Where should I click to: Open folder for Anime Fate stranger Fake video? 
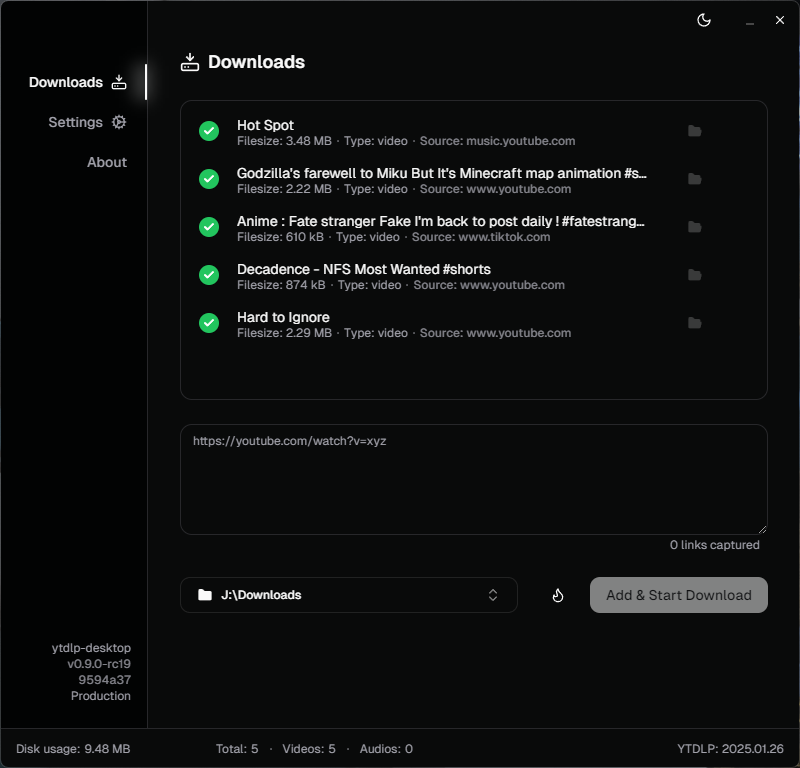point(694,227)
